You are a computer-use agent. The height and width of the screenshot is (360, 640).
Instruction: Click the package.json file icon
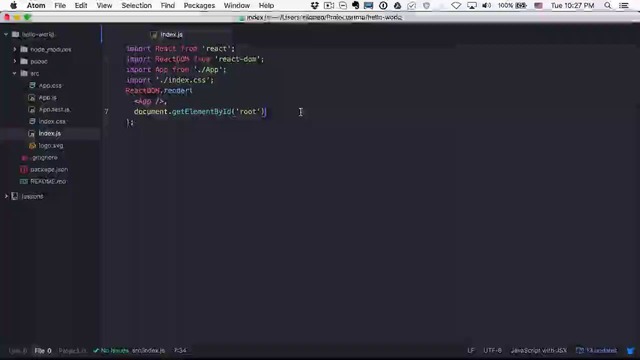(24, 169)
